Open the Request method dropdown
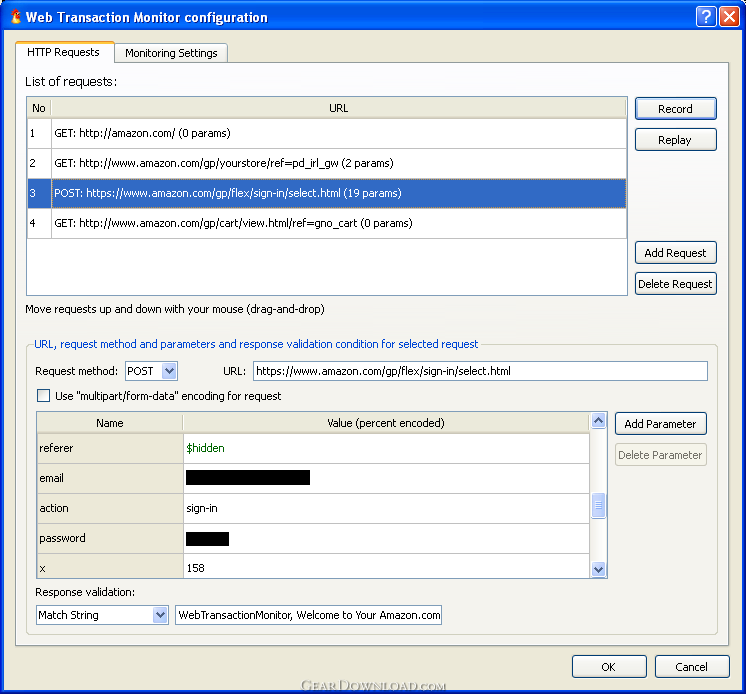 (x=151, y=371)
